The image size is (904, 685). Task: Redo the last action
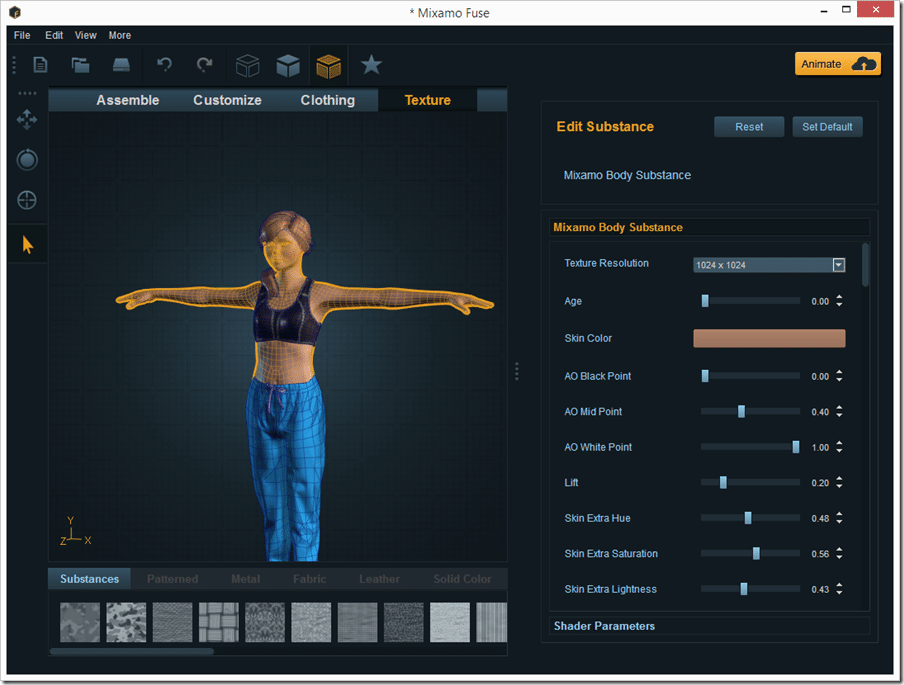(205, 65)
